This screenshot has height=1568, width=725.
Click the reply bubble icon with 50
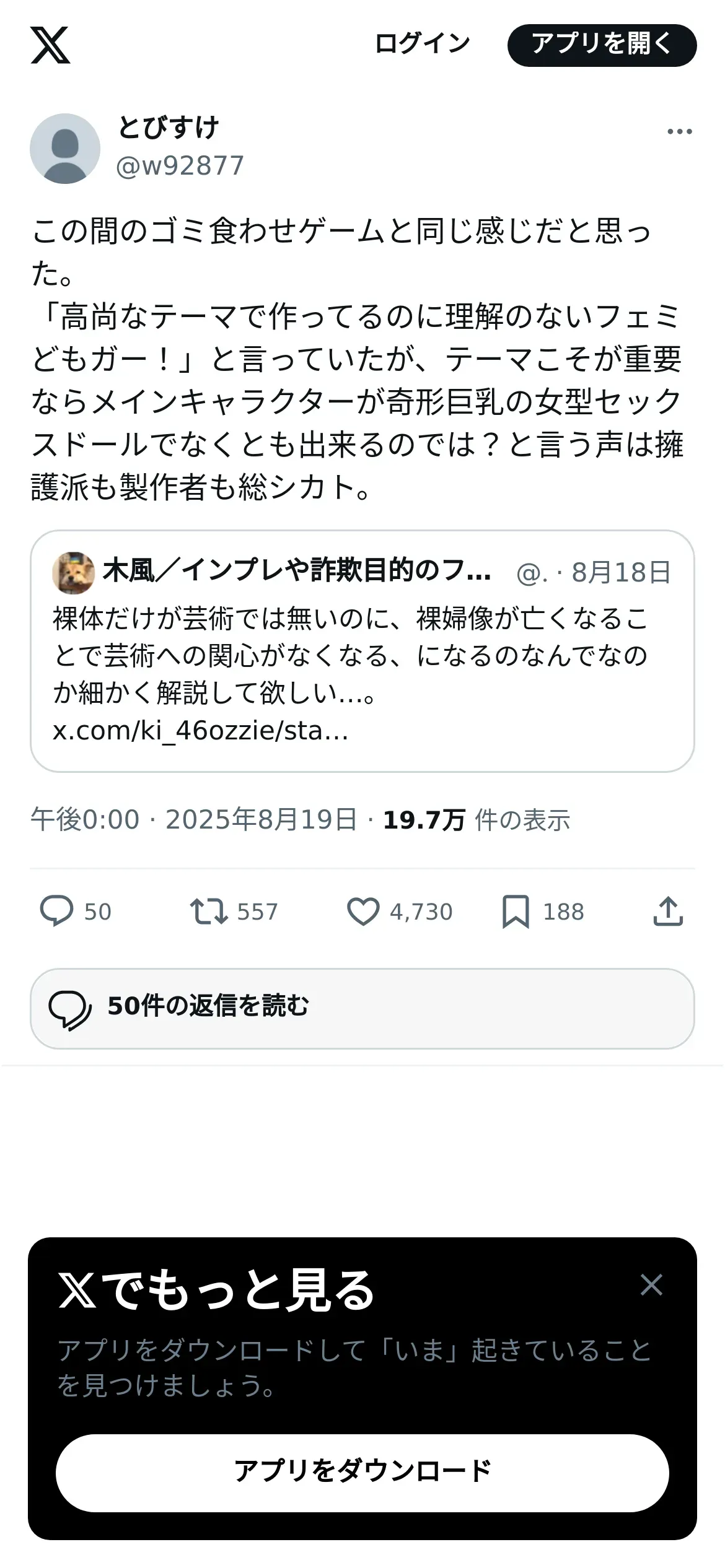pyautogui.click(x=56, y=912)
